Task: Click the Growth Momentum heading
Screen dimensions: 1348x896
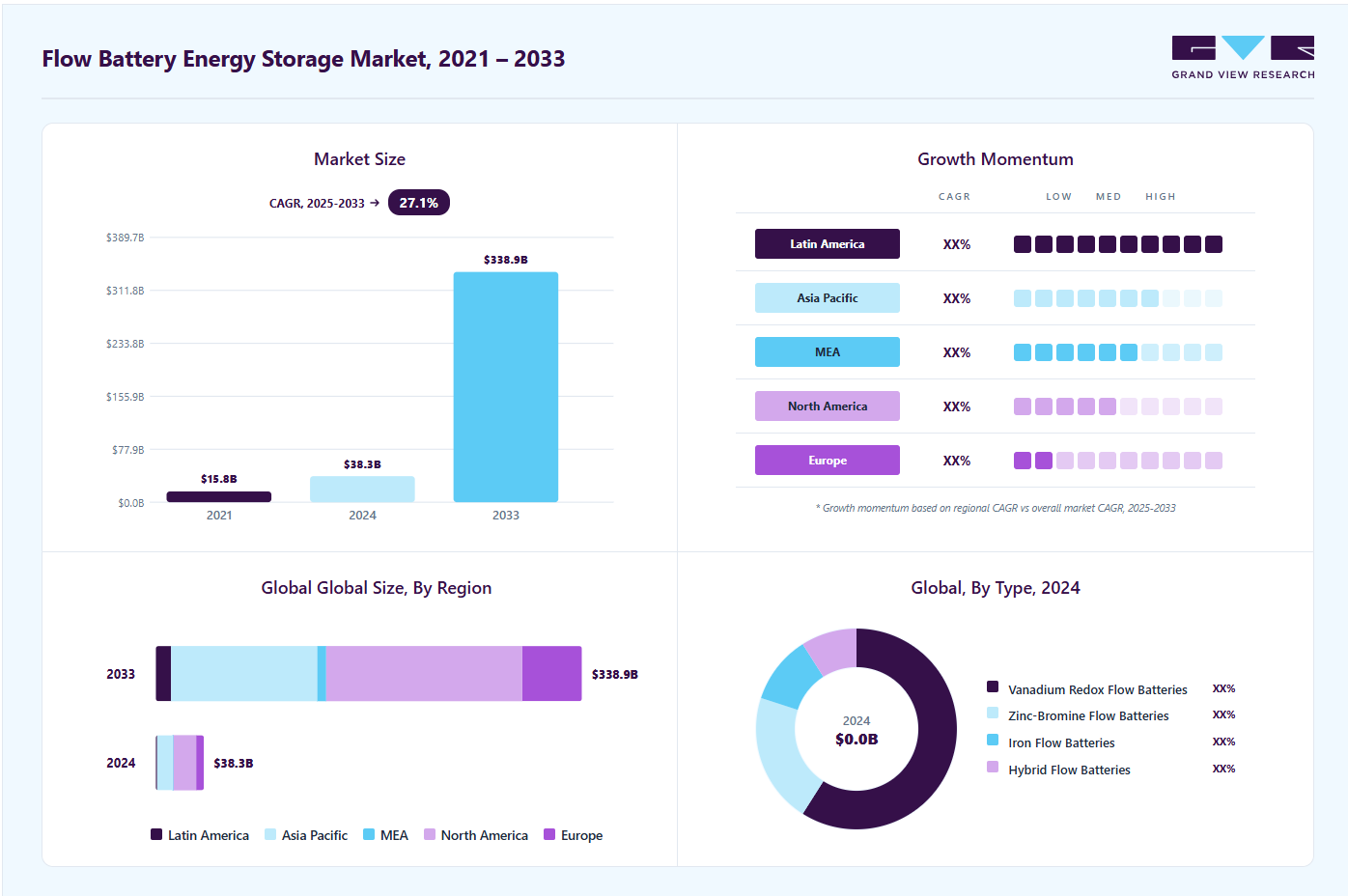Action: [996, 159]
